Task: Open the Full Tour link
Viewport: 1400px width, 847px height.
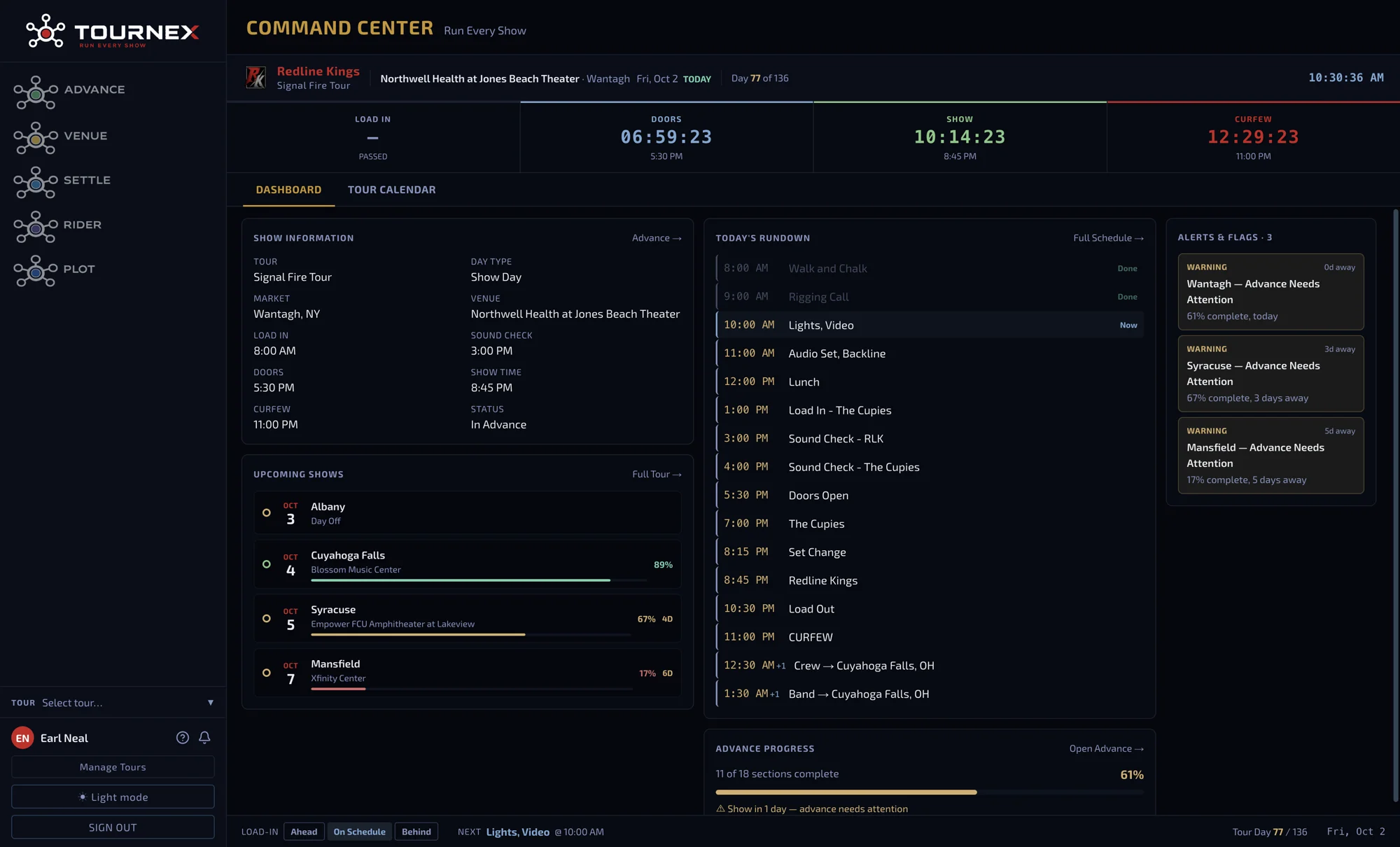Action: [657, 474]
